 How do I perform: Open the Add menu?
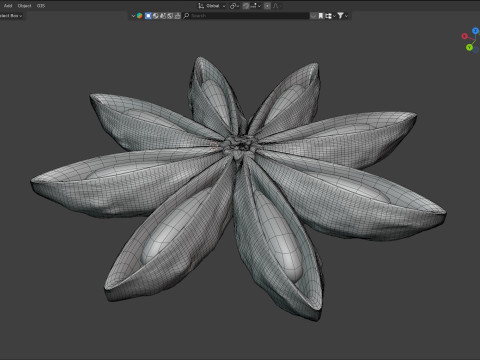click(x=8, y=6)
